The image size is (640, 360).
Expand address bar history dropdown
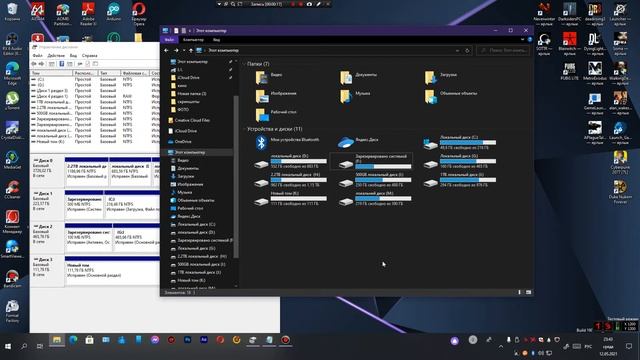point(457,51)
